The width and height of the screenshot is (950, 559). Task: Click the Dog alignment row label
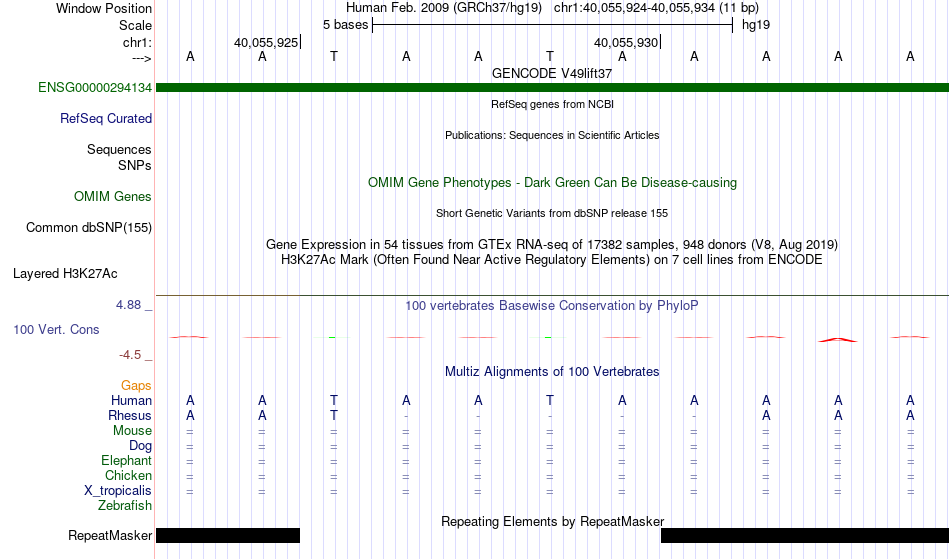[140, 446]
